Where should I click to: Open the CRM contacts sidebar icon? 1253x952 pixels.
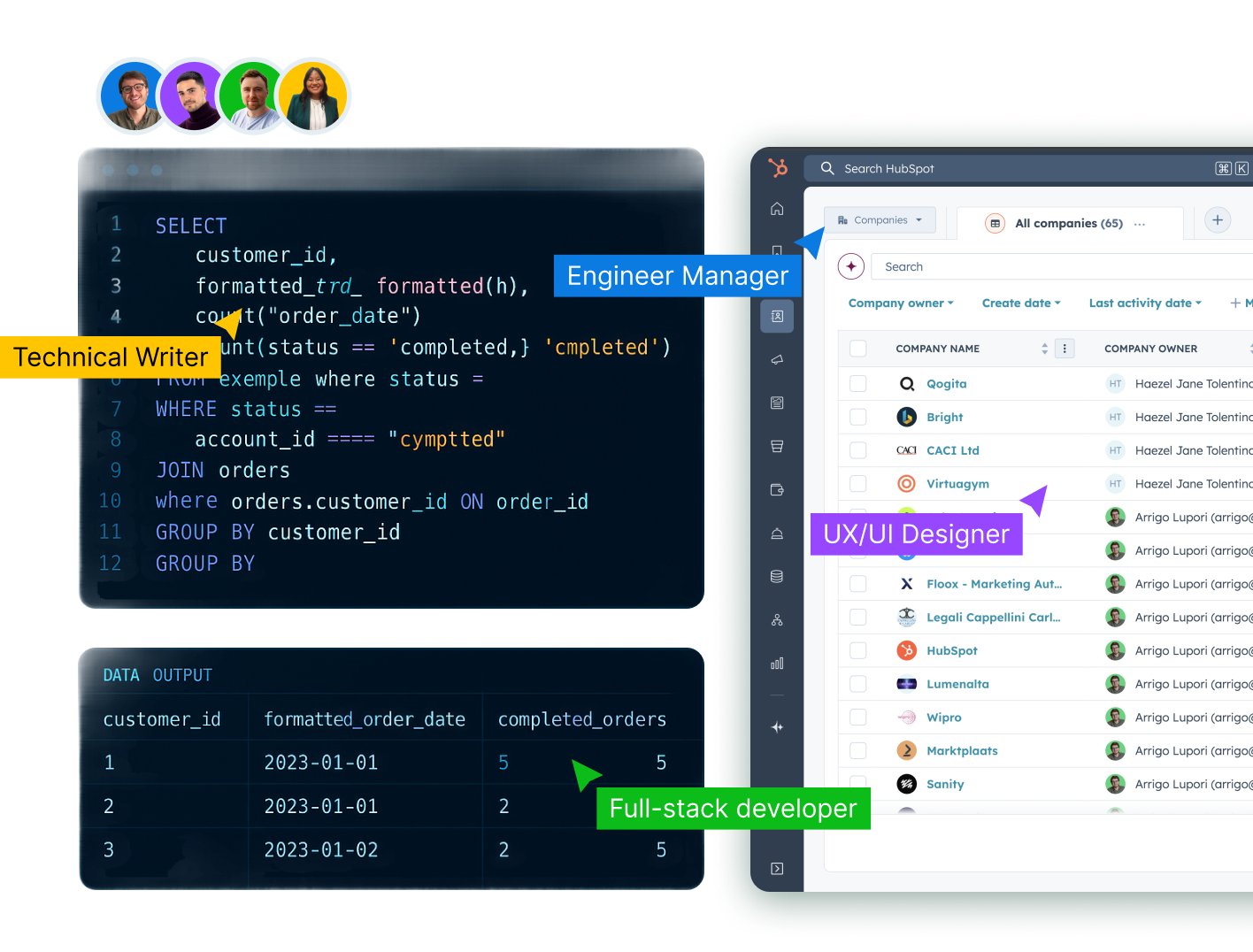(777, 316)
